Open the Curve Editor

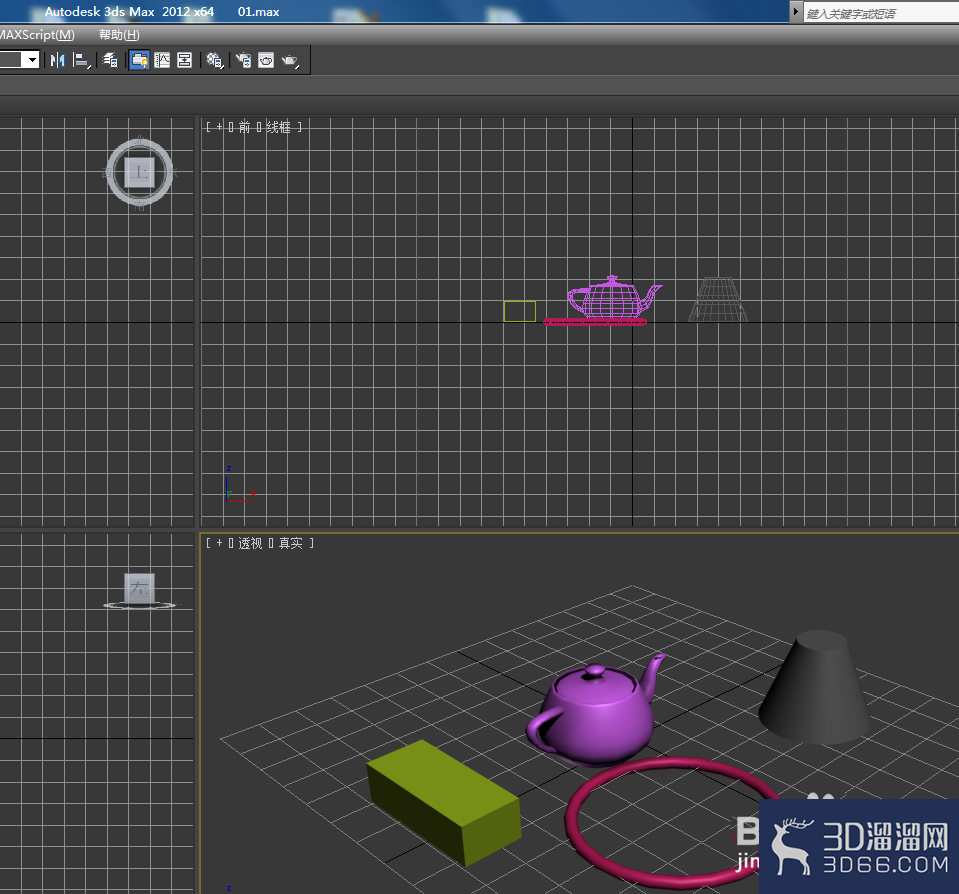point(161,60)
